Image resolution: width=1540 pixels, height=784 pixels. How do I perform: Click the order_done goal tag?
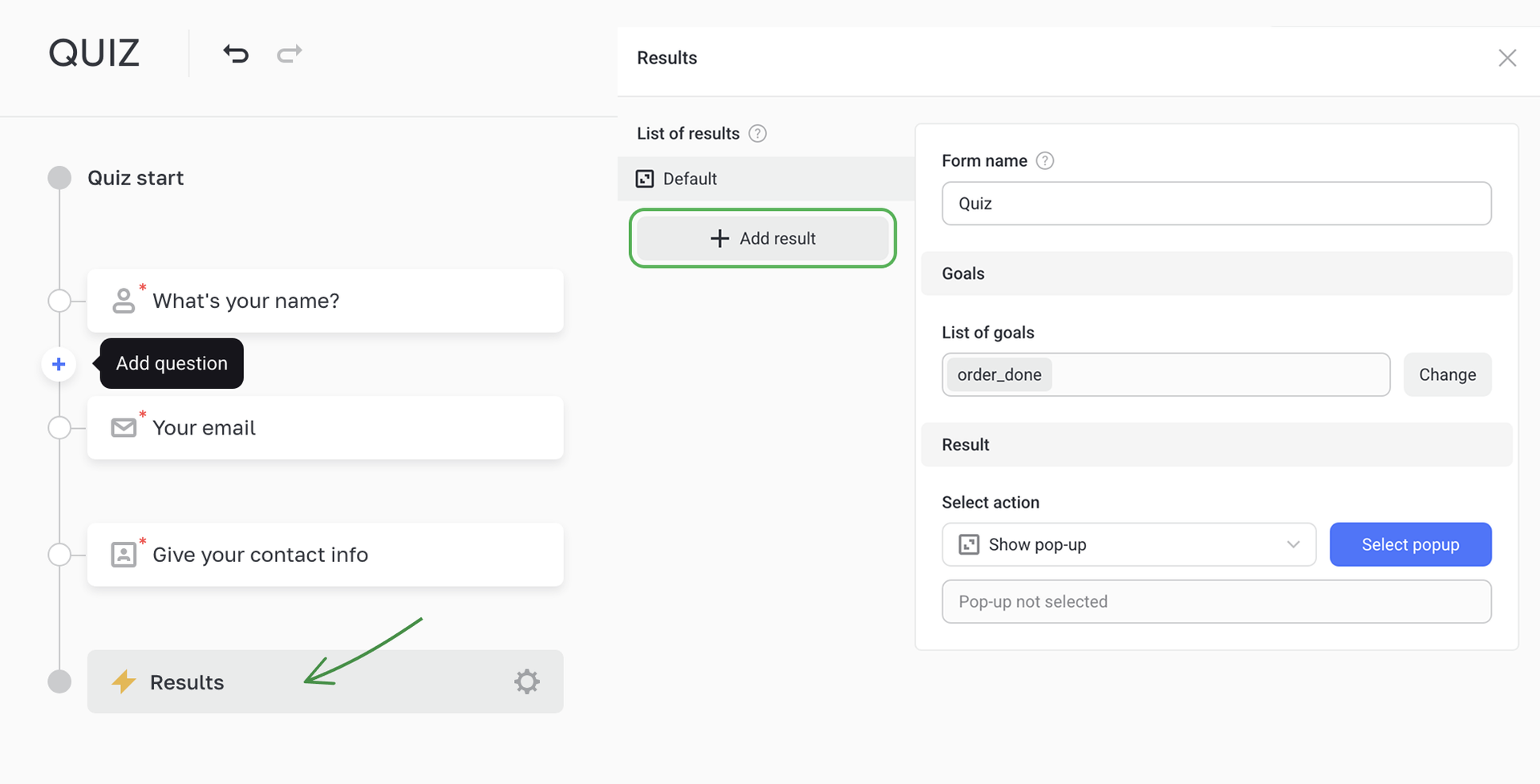(999, 375)
